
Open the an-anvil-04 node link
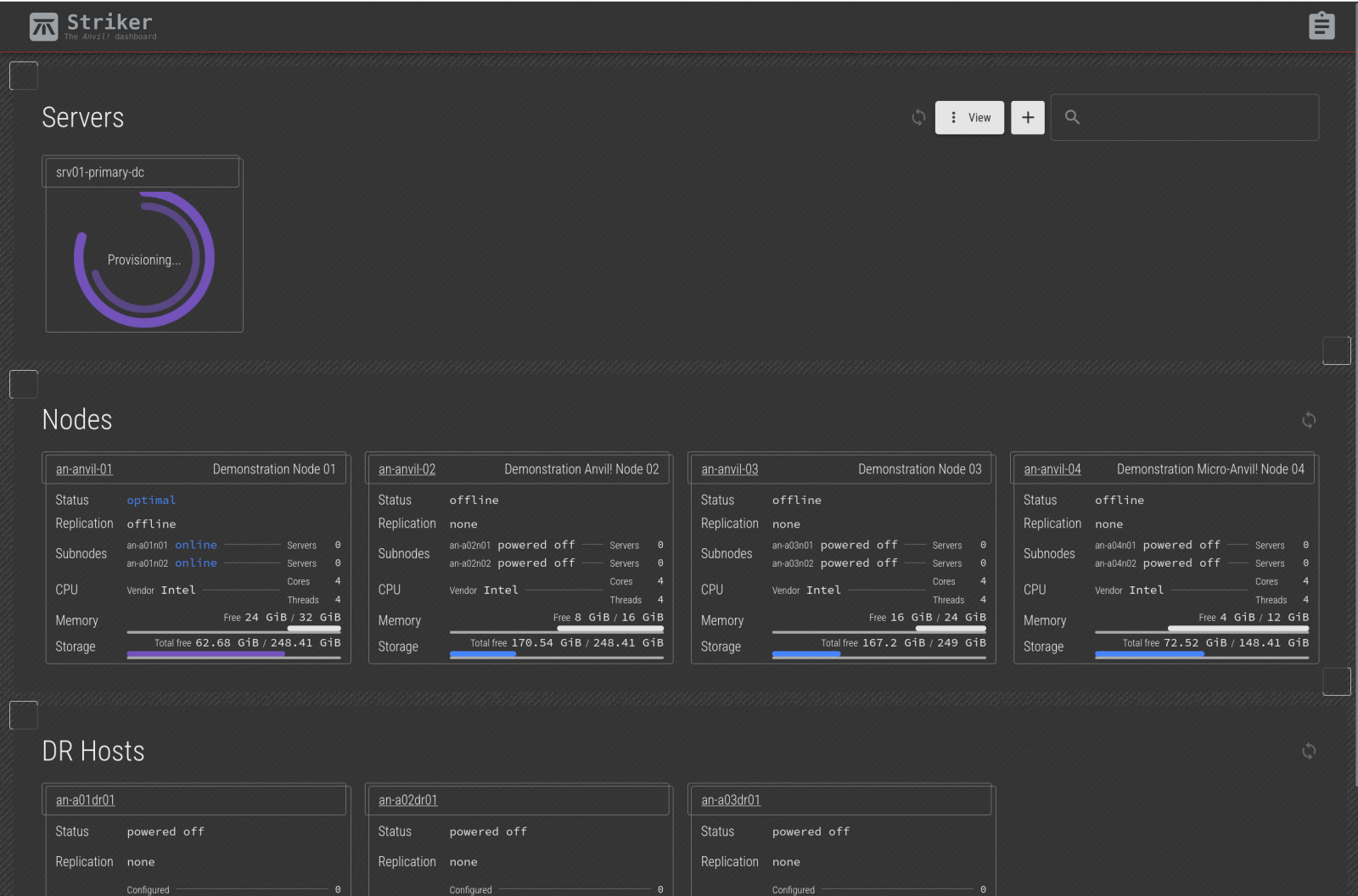[1052, 469]
